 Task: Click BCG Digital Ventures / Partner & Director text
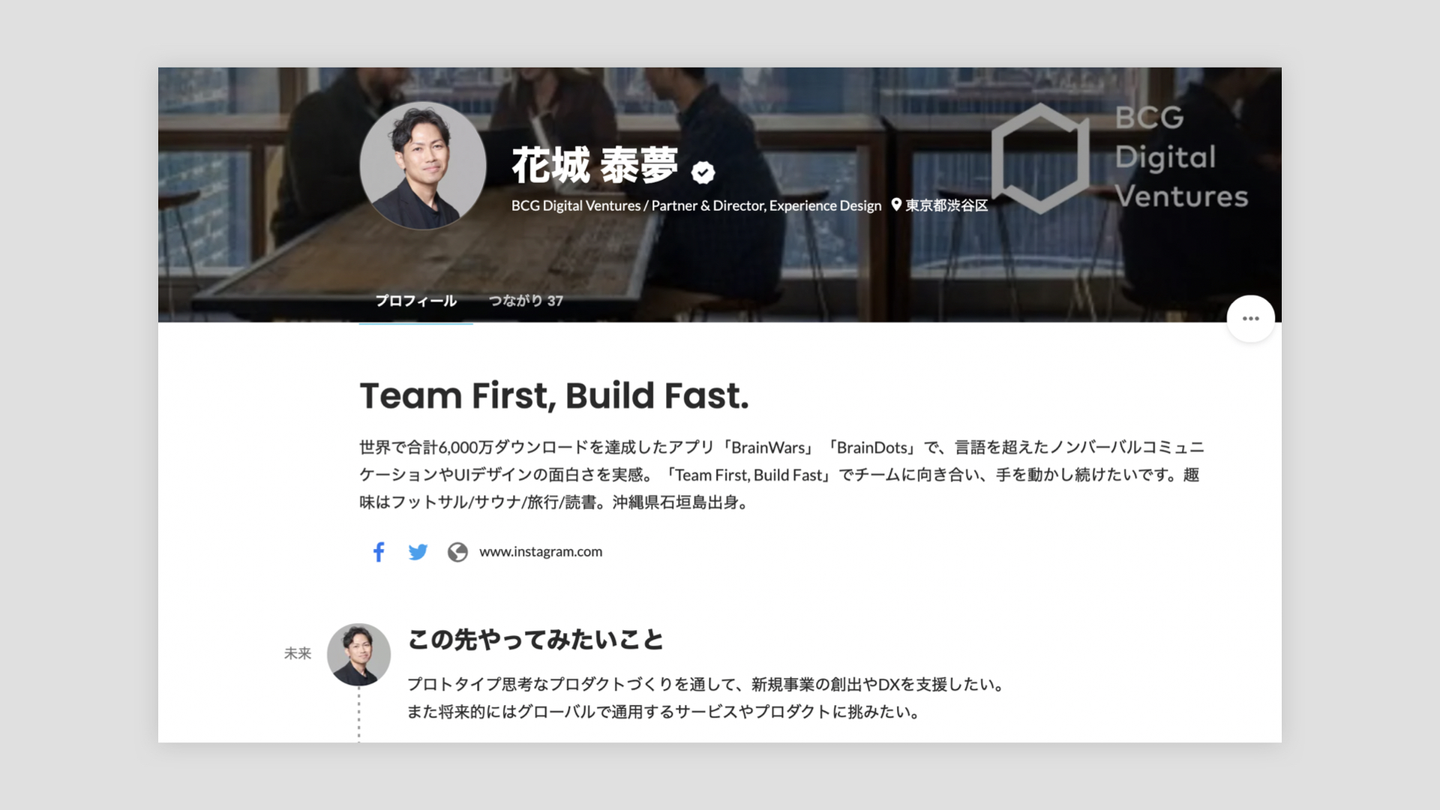coord(697,205)
